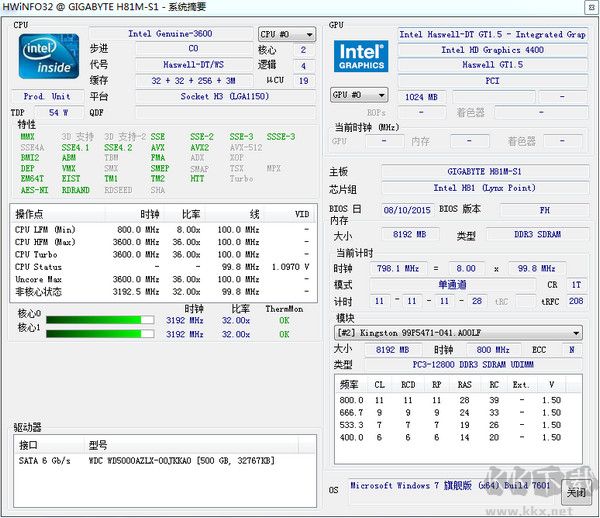Click the RDRAND feature label
600x518 pixels.
tap(75, 190)
